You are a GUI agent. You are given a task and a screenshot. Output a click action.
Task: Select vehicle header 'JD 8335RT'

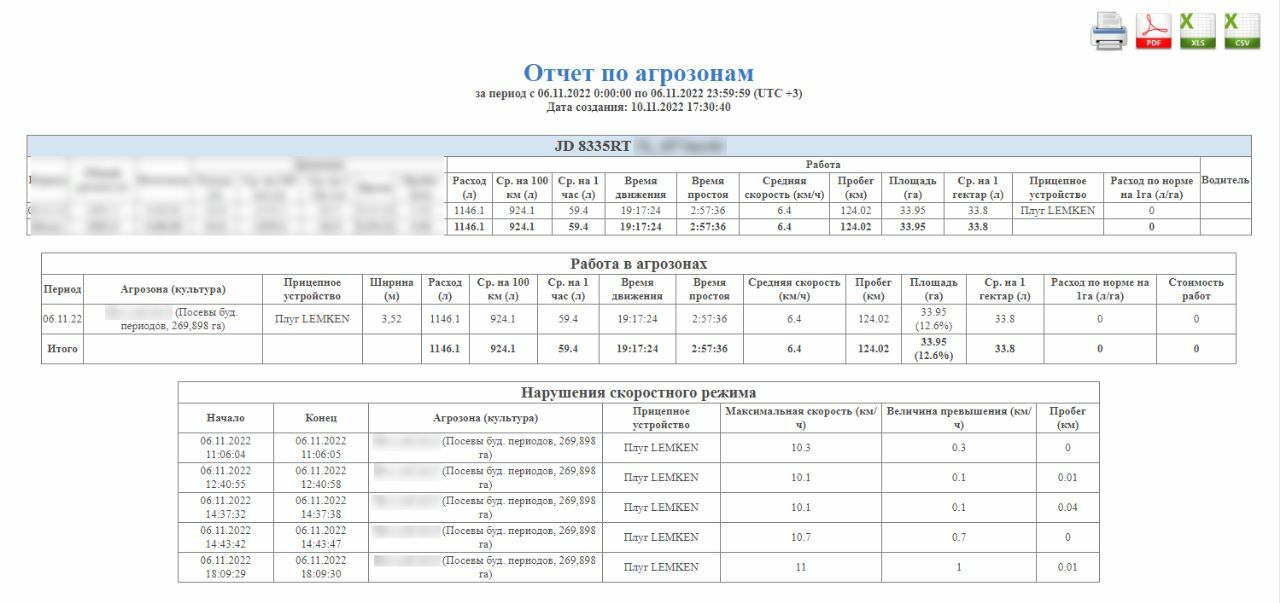click(592, 146)
